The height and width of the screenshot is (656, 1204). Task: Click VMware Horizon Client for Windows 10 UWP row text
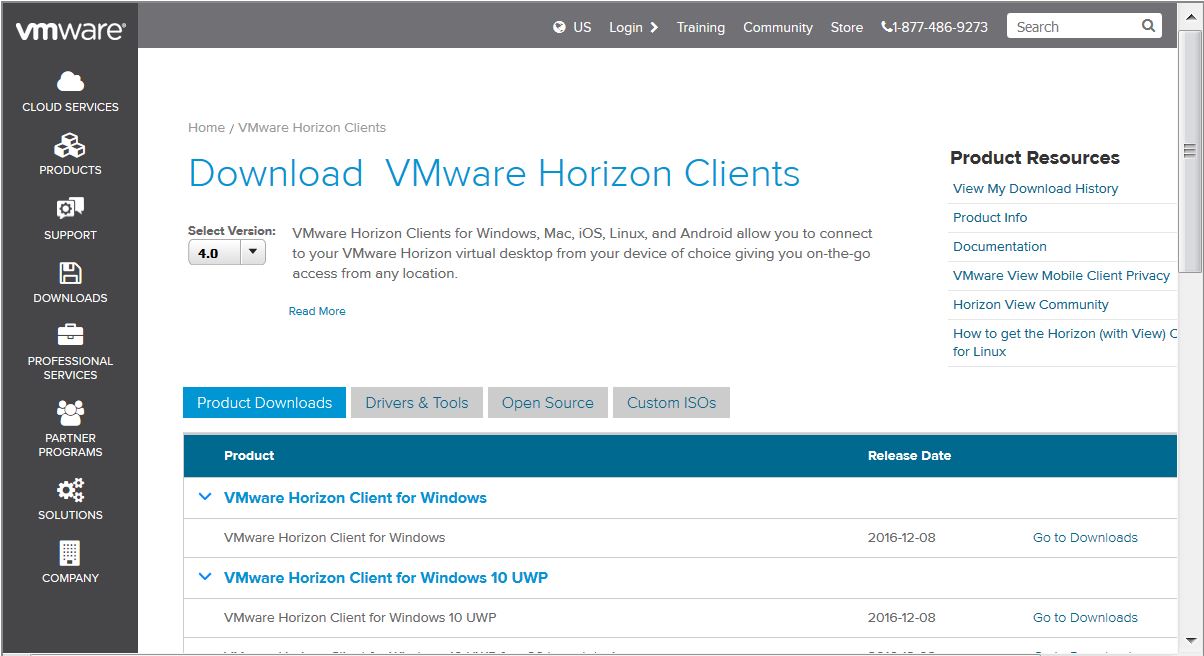(360, 617)
